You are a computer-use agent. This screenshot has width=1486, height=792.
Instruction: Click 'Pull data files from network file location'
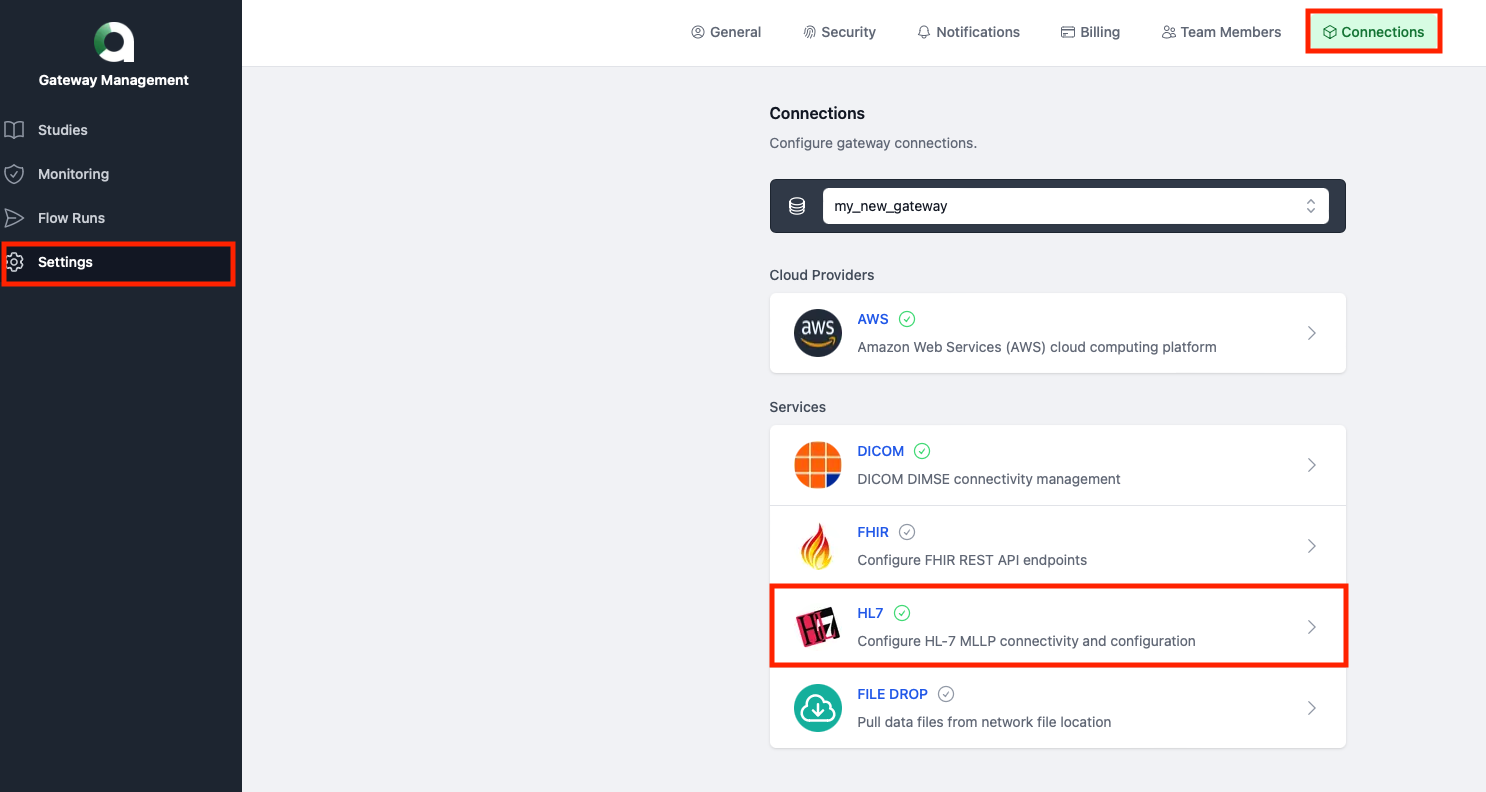pyautogui.click(x=984, y=722)
